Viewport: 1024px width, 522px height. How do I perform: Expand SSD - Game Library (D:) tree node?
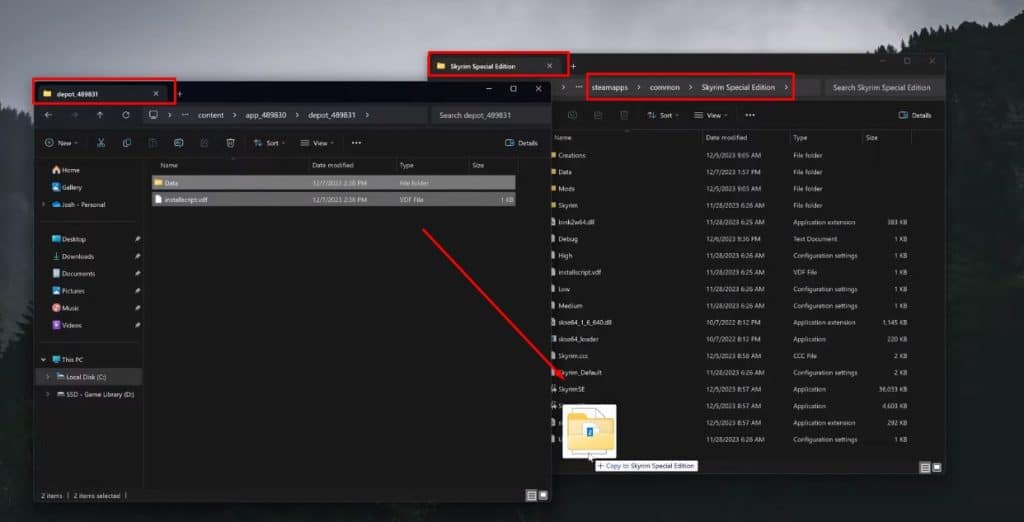[x=47, y=395]
